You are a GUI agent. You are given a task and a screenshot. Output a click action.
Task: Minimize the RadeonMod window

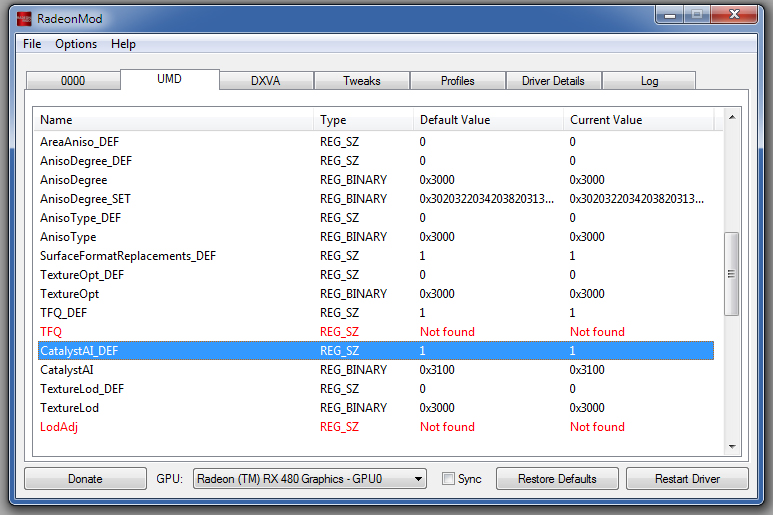669,15
